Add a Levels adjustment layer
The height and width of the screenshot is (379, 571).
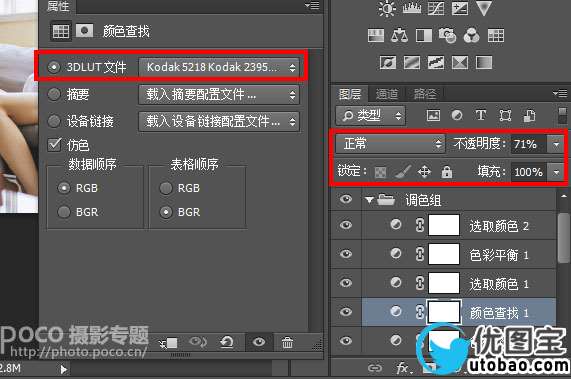(411, 8)
